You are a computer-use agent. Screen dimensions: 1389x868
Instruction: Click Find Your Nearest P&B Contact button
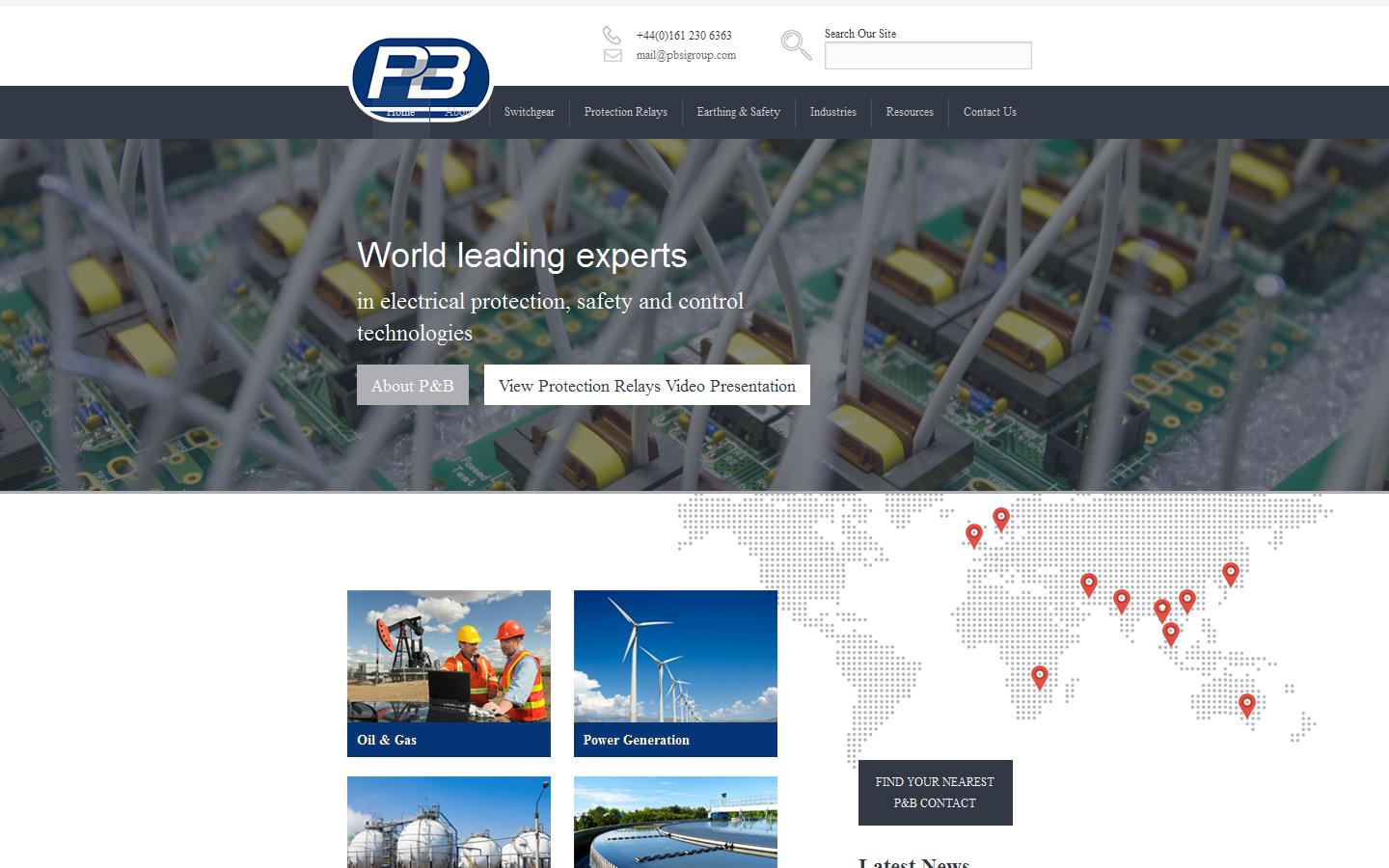(x=935, y=793)
